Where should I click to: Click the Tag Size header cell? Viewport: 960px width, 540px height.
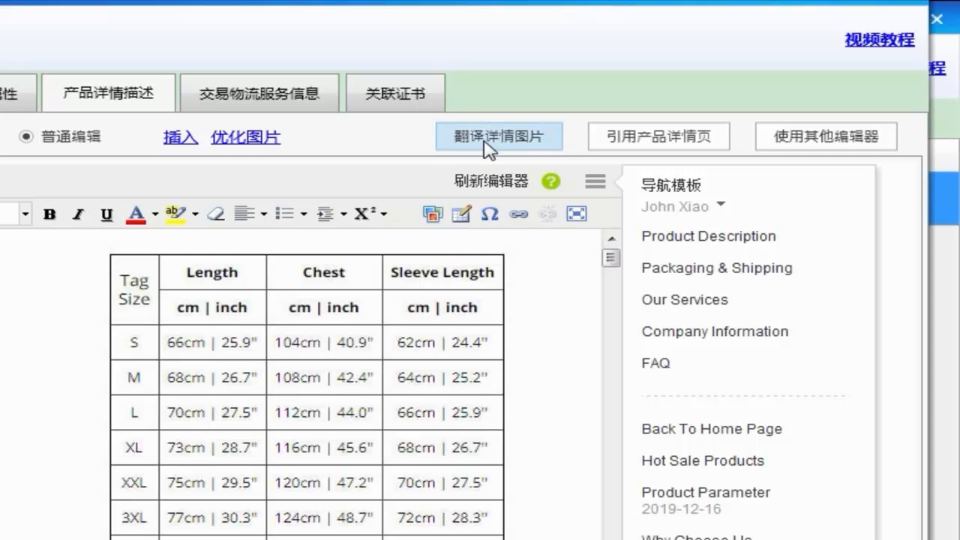pos(134,290)
